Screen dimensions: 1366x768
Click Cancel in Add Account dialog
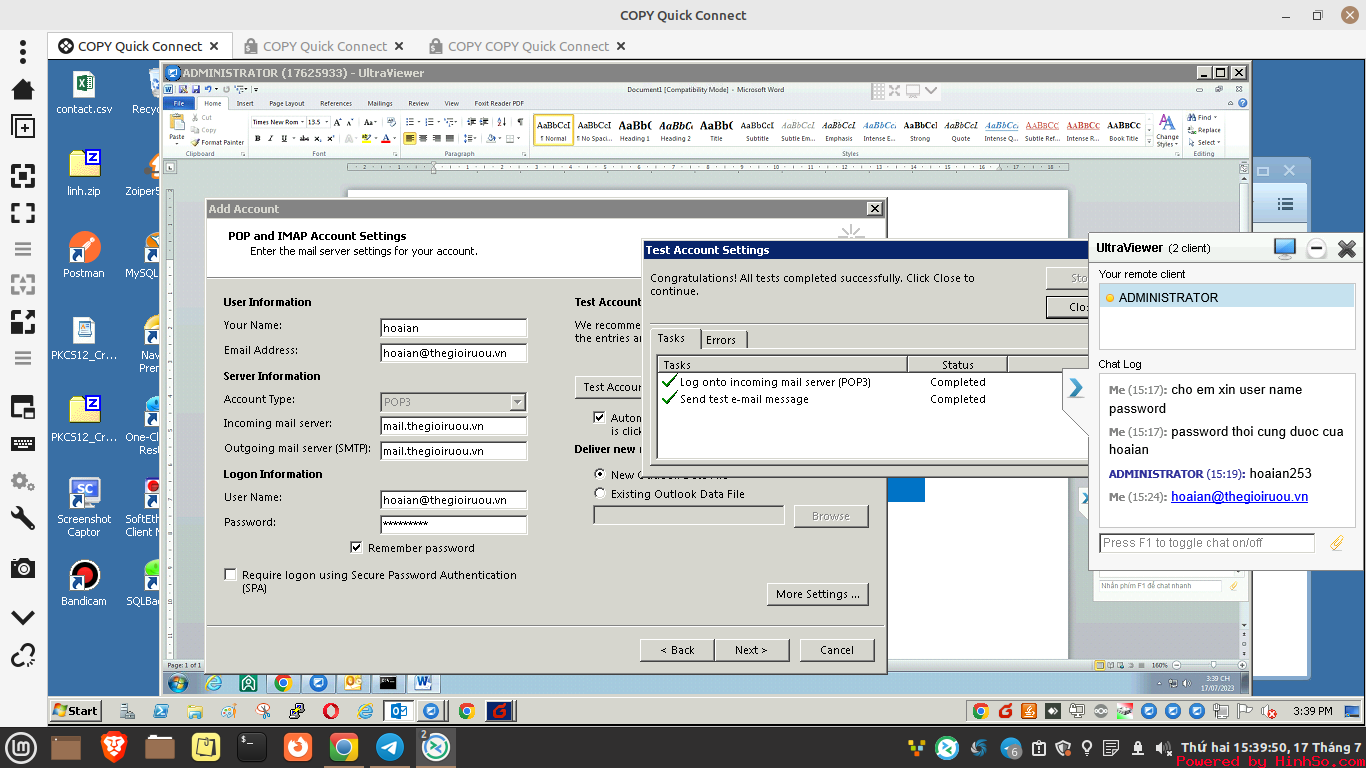point(837,650)
